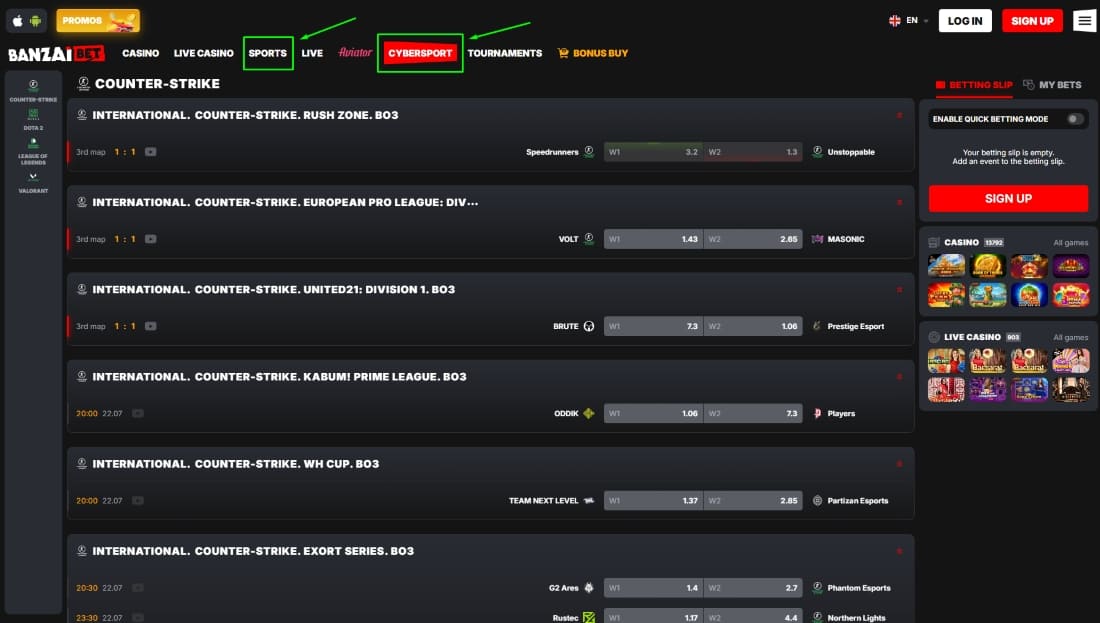
Task: Enable quick betting mode toggle
Action: 1075,119
